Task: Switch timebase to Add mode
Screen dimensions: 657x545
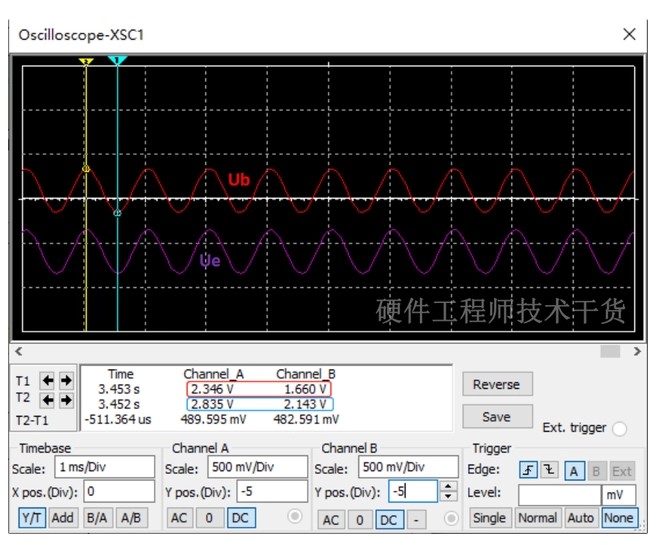Action: 63,518
